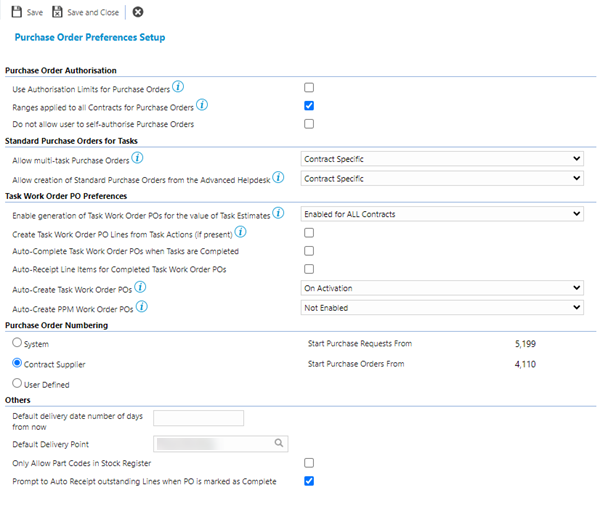Image resolution: width=600 pixels, height=506 pixels.
Task: Show info for Auto-Create PPM Work Order POs
Action: pos(141,306)
